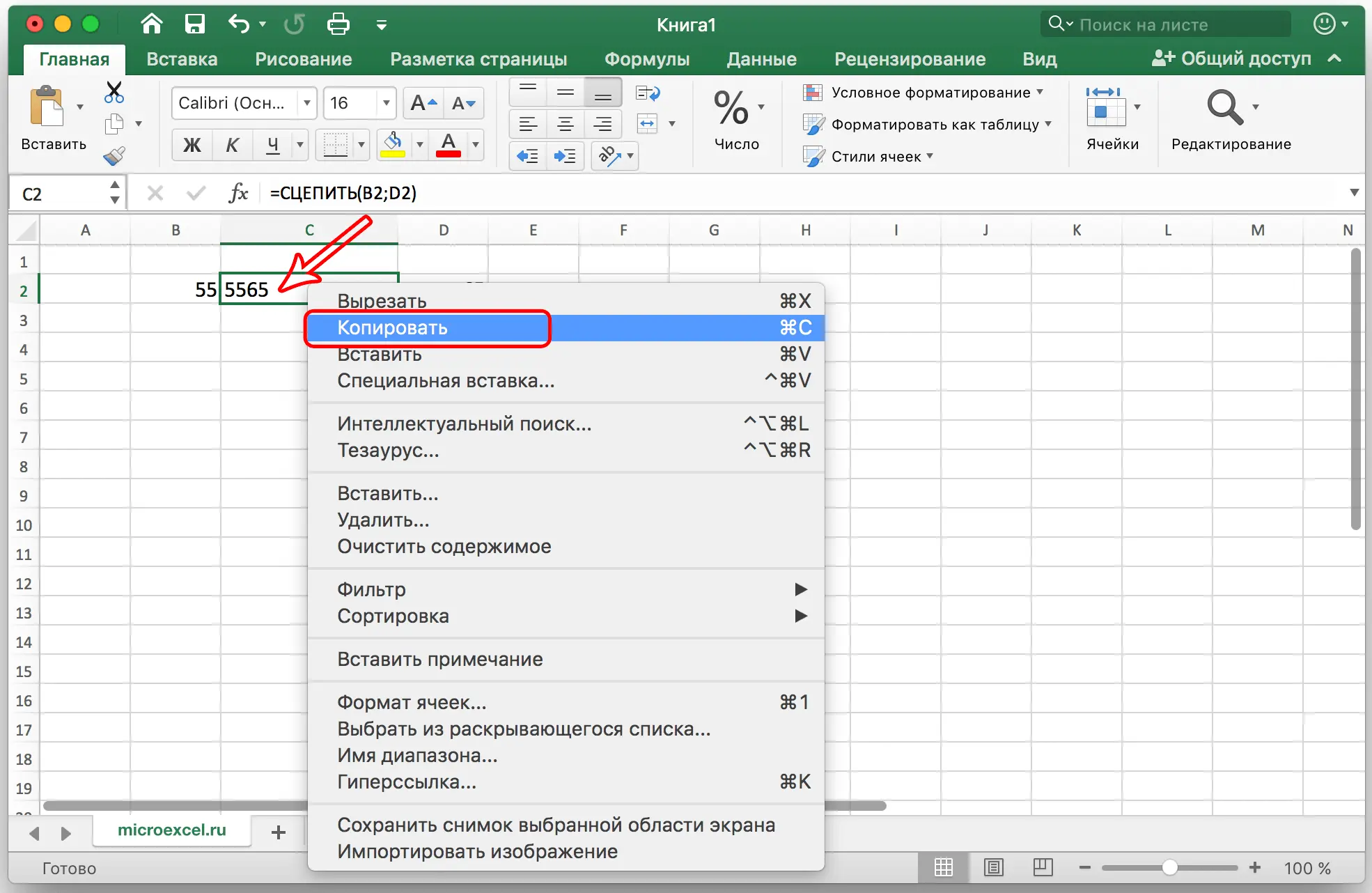This screenshot has width=1372, height=893.
Task: Open the font size 16 combo box
Action: (359, 103)
